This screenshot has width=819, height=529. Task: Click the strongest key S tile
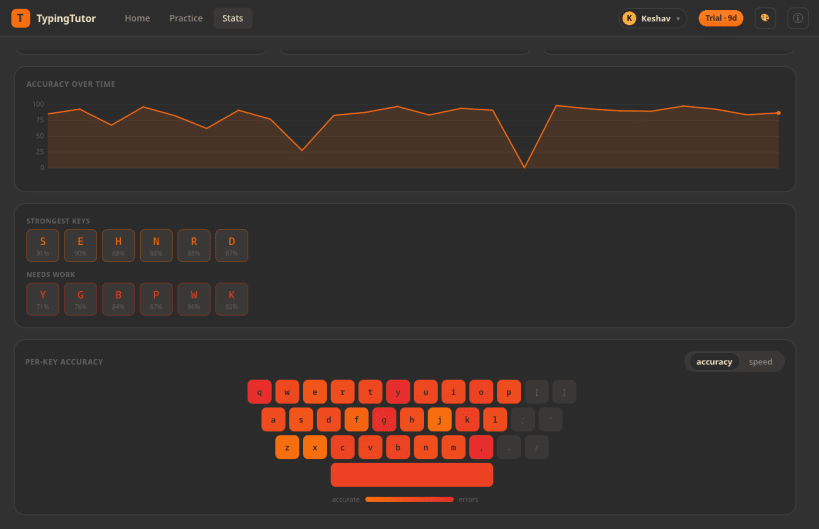[x=43, y=245]
